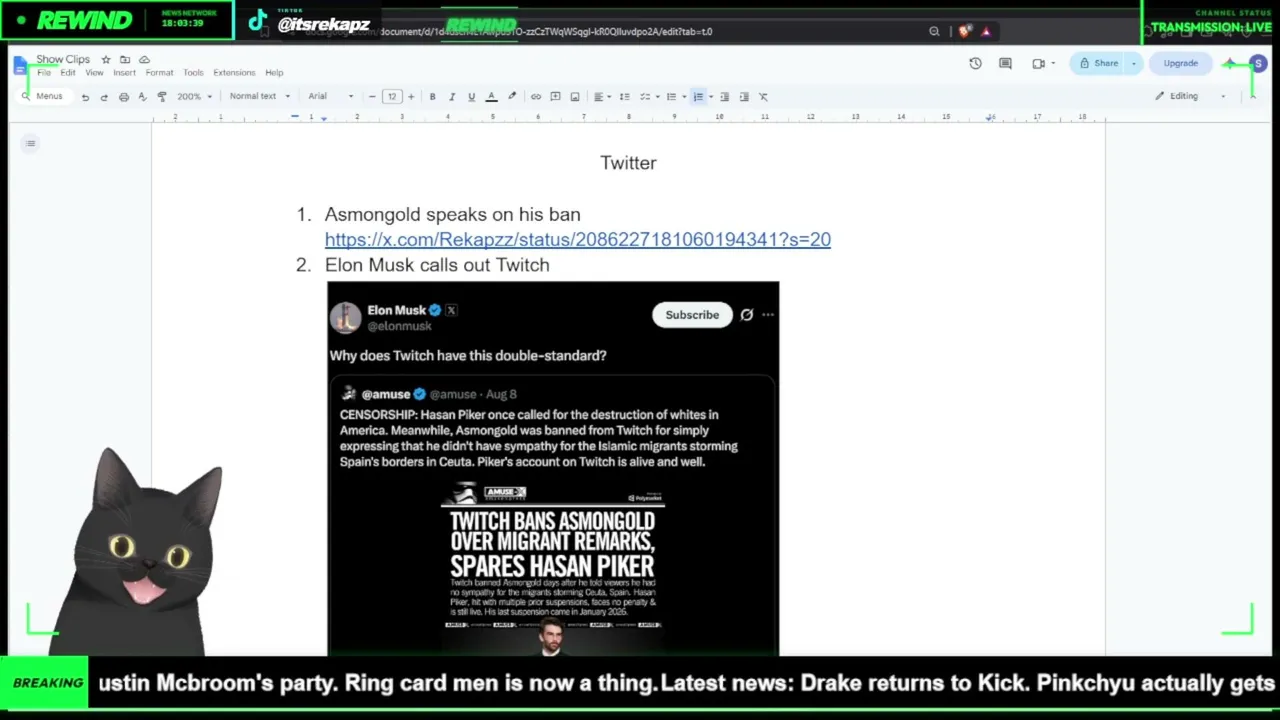This screenshot has height=720, width=1280.
Task: Set the font size field value
Action: (x=391, y=97)
